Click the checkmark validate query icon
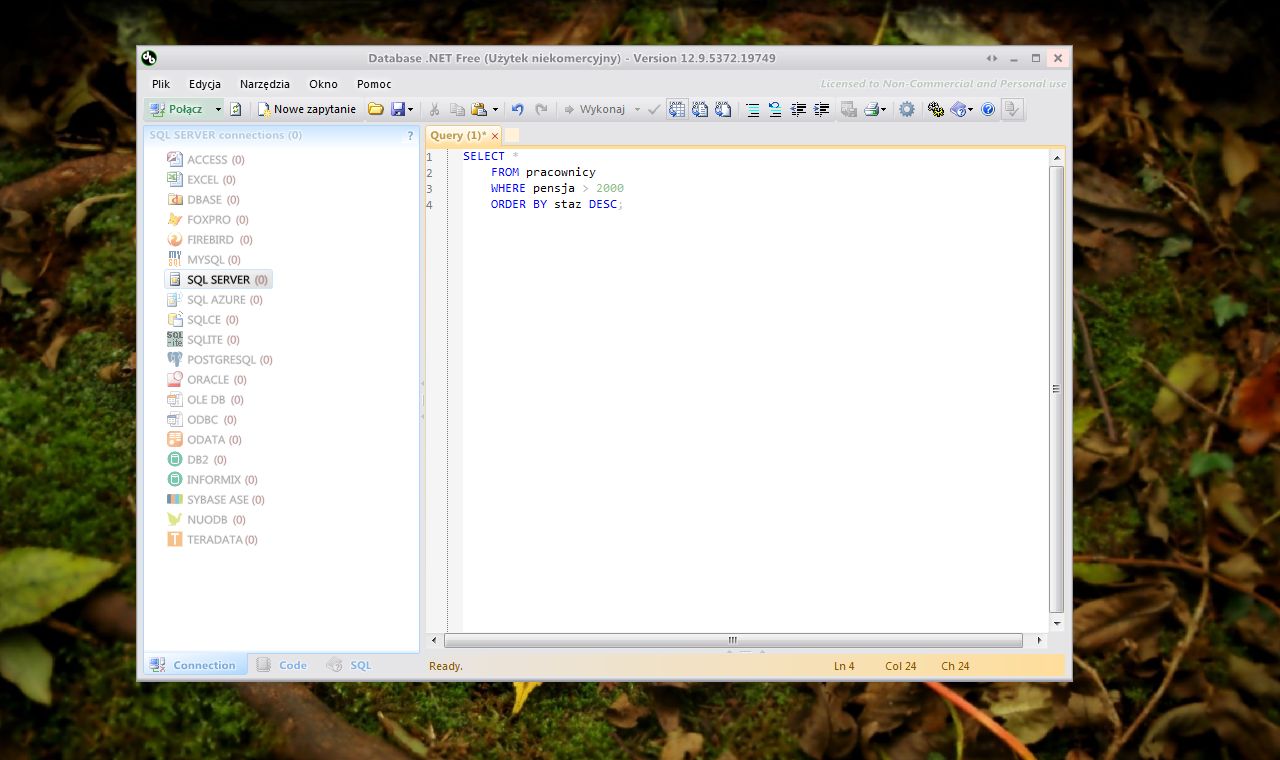Screen dimensions: 1280x760 pos(654,109)
